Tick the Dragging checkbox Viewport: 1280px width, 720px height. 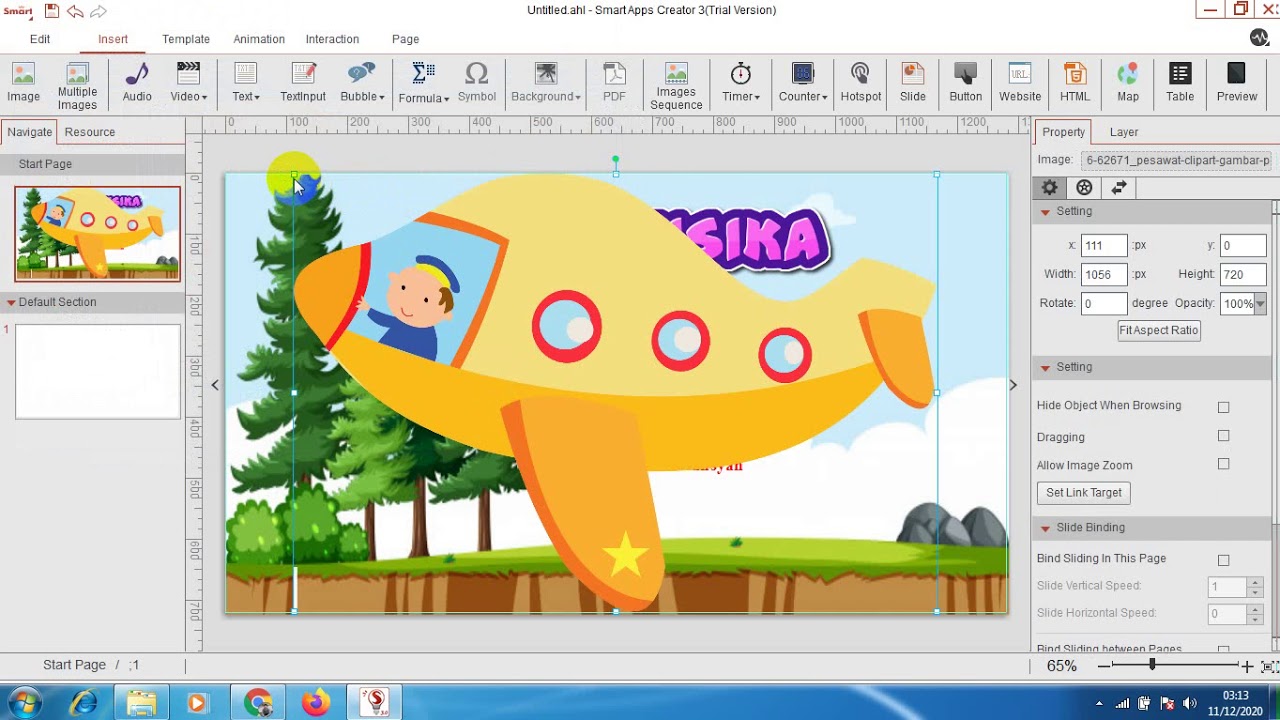(x=1223, y=436)
